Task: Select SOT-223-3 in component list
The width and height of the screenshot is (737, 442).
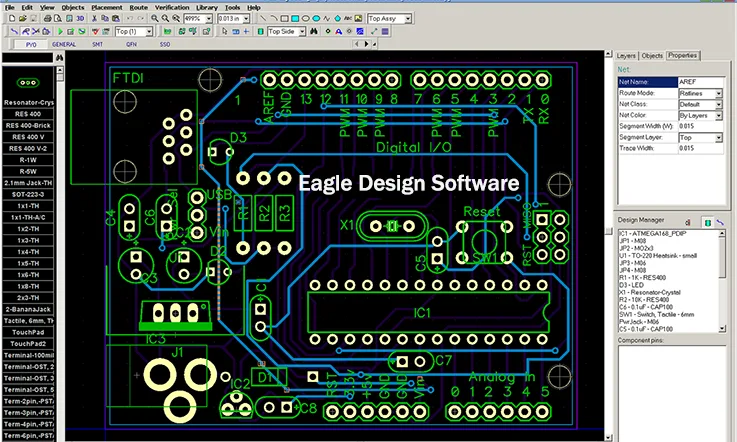Action: point(28,194)
